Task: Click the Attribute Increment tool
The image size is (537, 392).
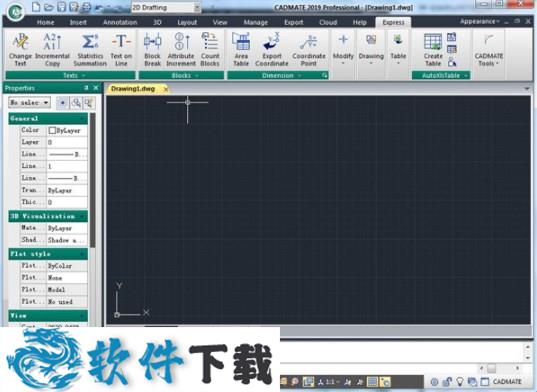Action: click(x=181, y=50)
